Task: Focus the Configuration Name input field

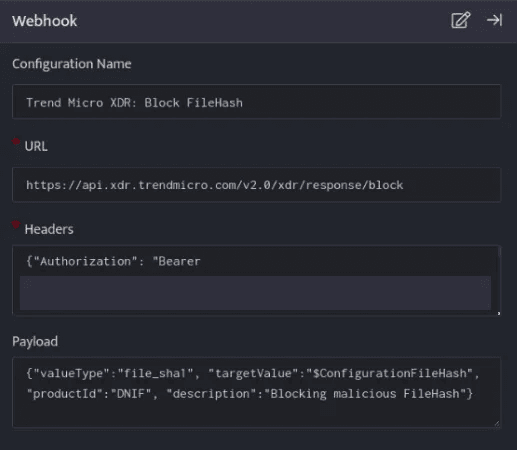Action: [256, 102]
